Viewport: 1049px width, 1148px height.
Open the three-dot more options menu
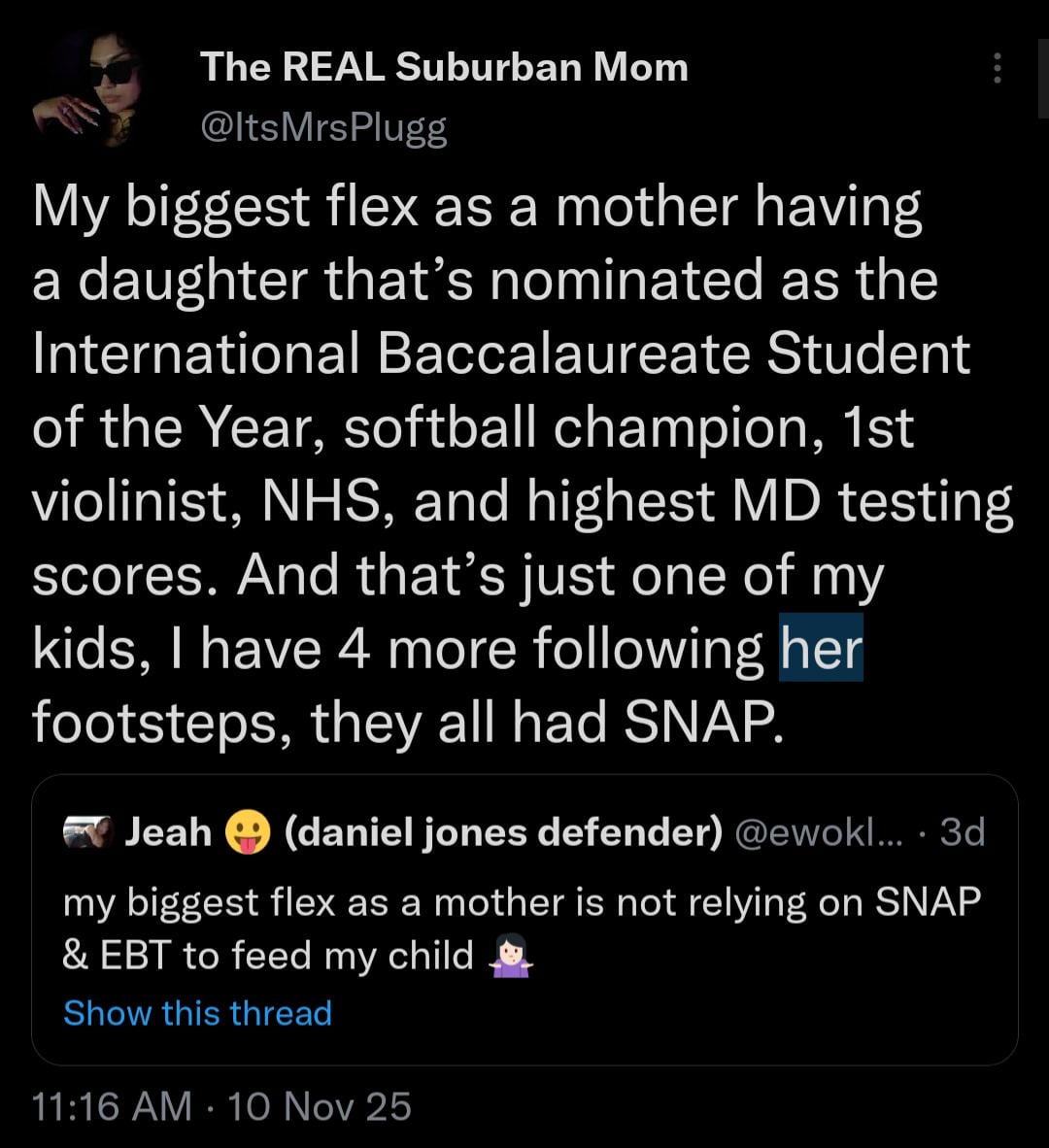(996, 68)
